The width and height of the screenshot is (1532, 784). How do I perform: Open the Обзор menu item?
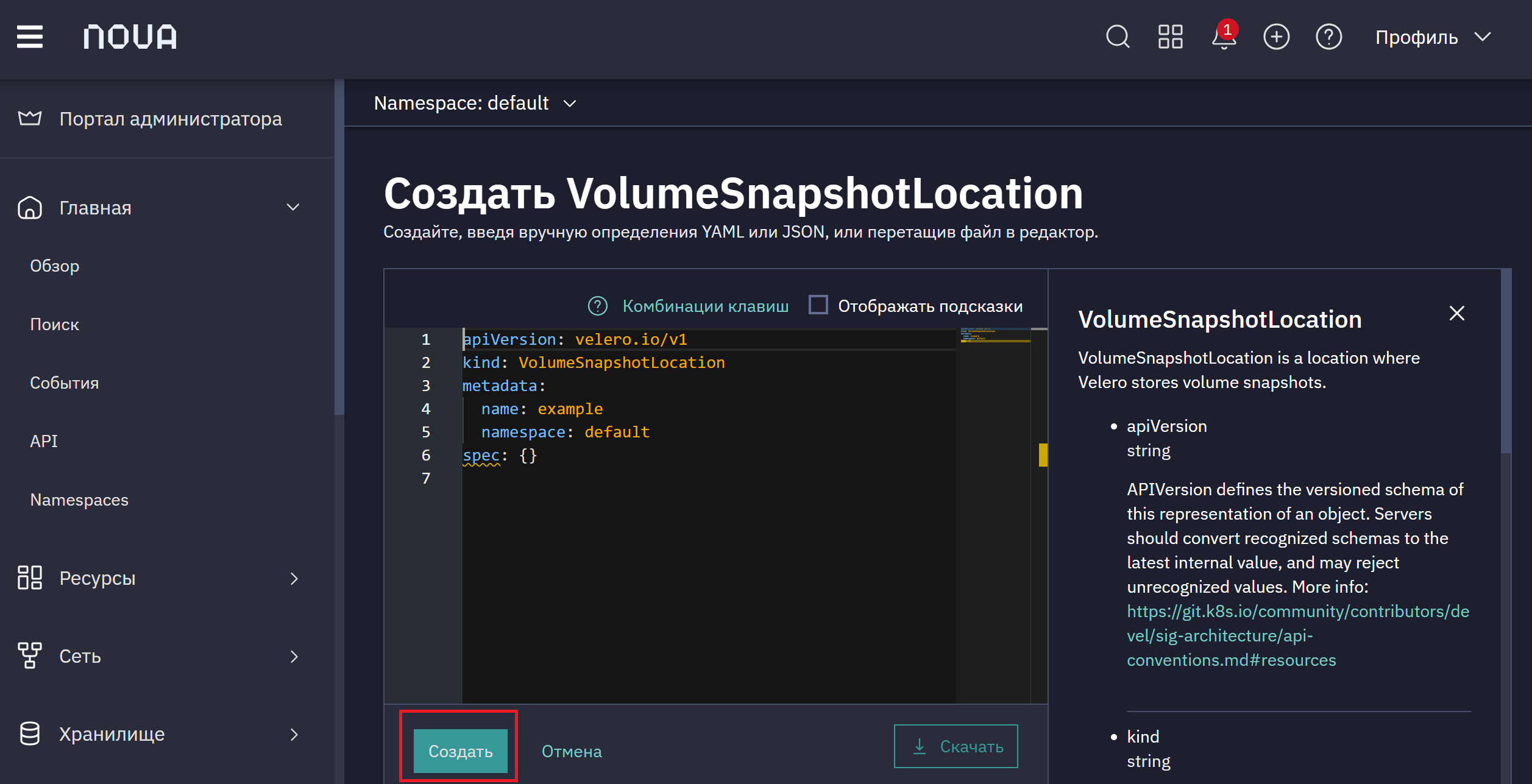55,266
